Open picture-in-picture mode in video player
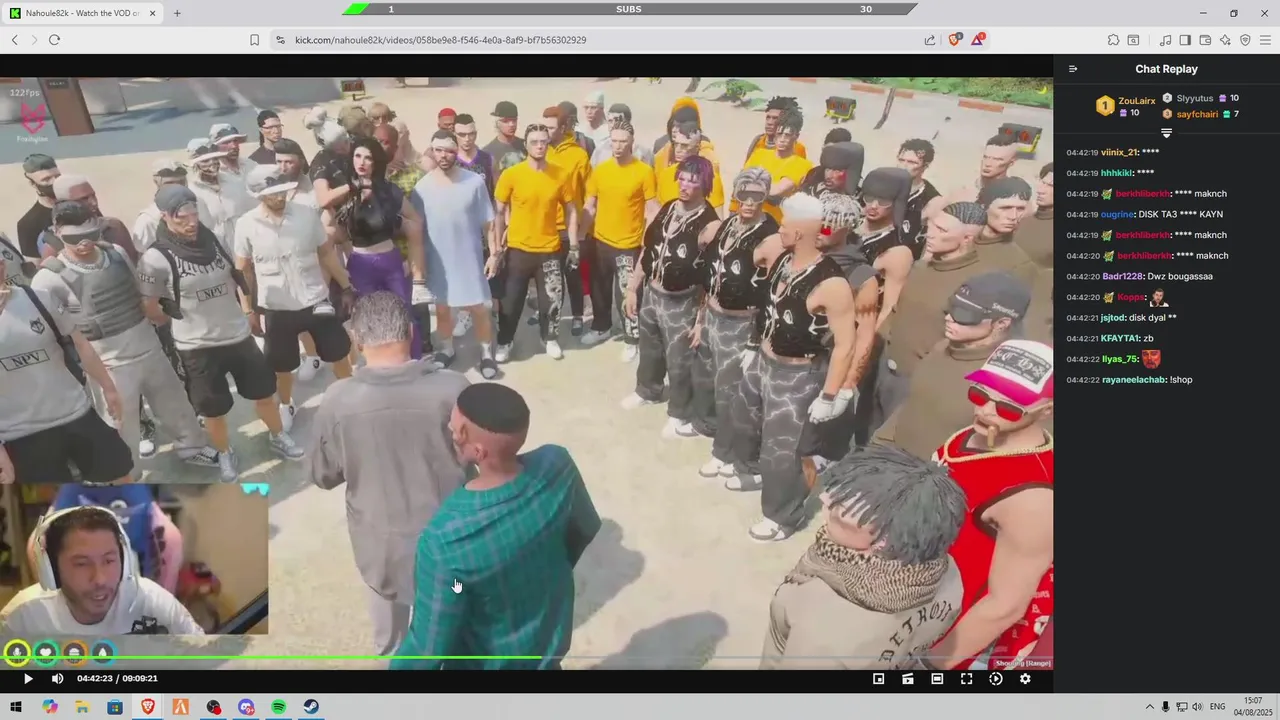1280x720 pixels. [x=878, y=679]
